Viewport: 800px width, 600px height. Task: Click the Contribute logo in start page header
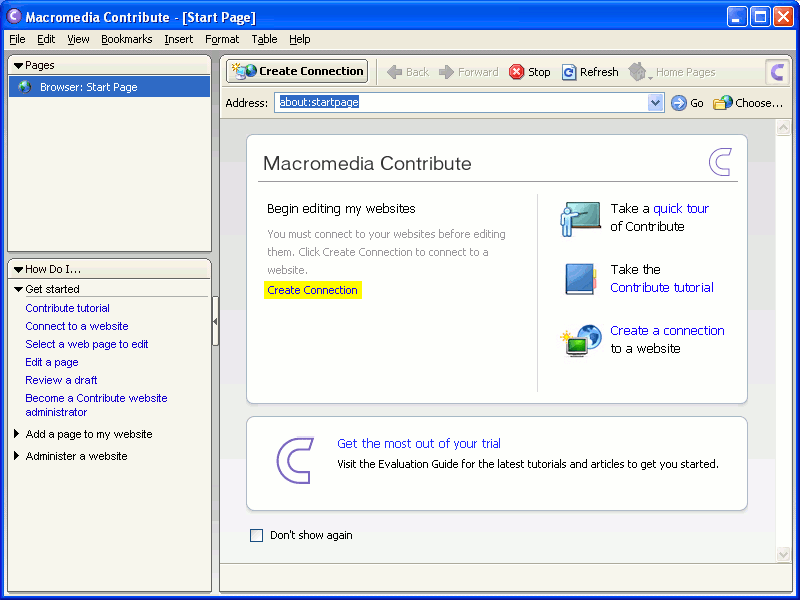tap(720, 162)
